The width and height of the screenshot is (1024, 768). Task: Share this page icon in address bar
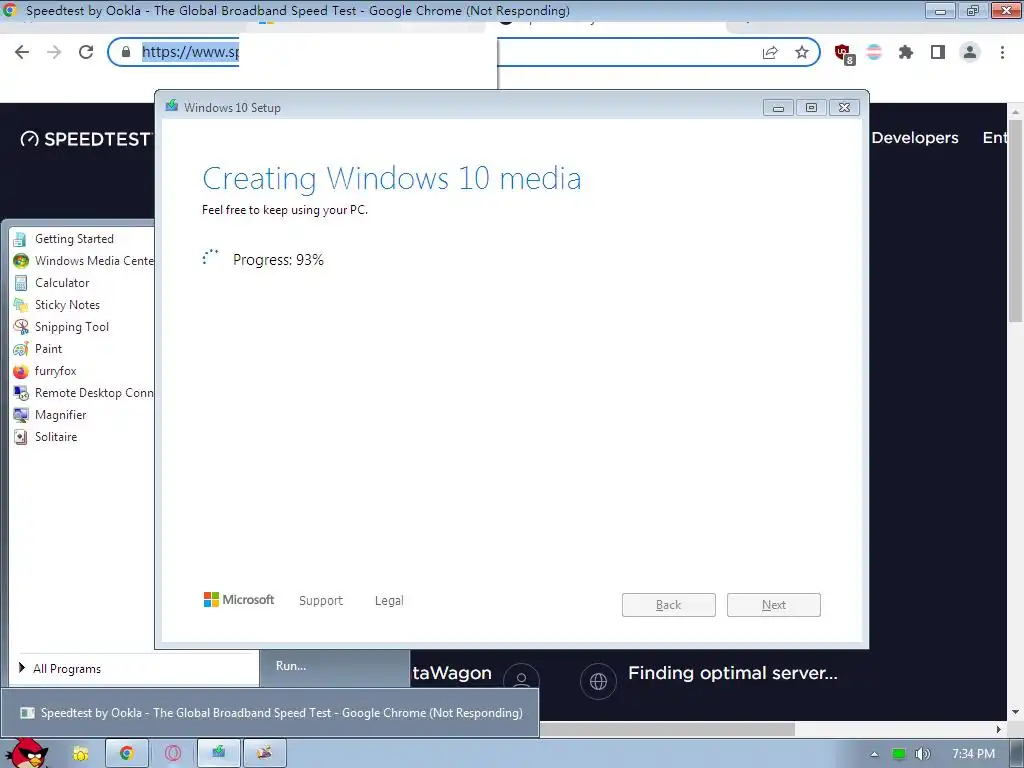point(771,52)
